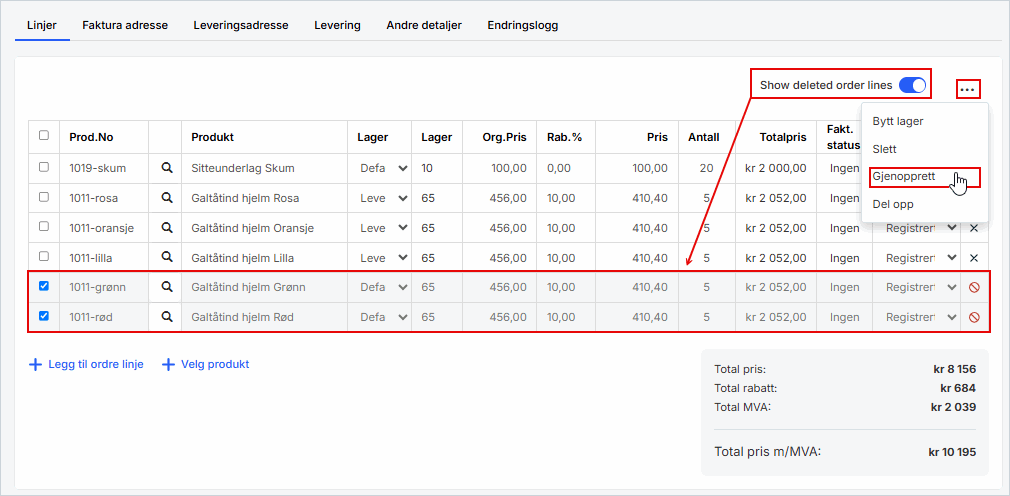Check the select-all header checkbox

coord(43,135)
